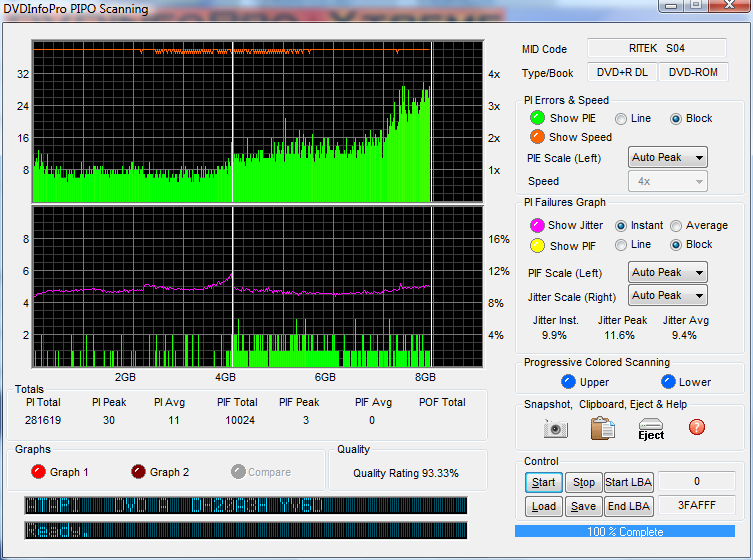Select Instant jitter option
Screen dimensions: 753x560
(621, 226)
